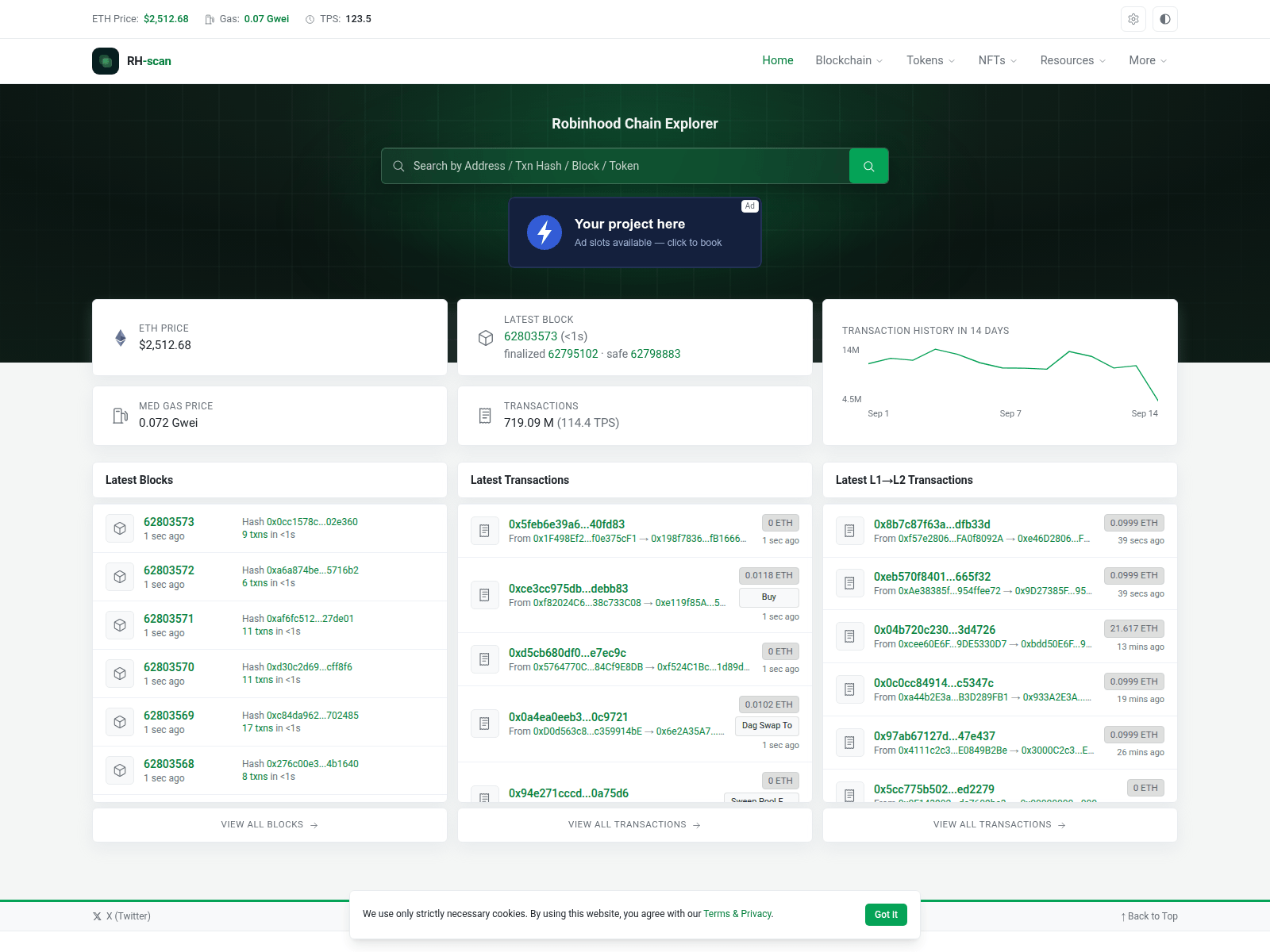Click the block cube icon for block 62803573
Viewport: 1270px width, 952px height.
tap(120, 528)
